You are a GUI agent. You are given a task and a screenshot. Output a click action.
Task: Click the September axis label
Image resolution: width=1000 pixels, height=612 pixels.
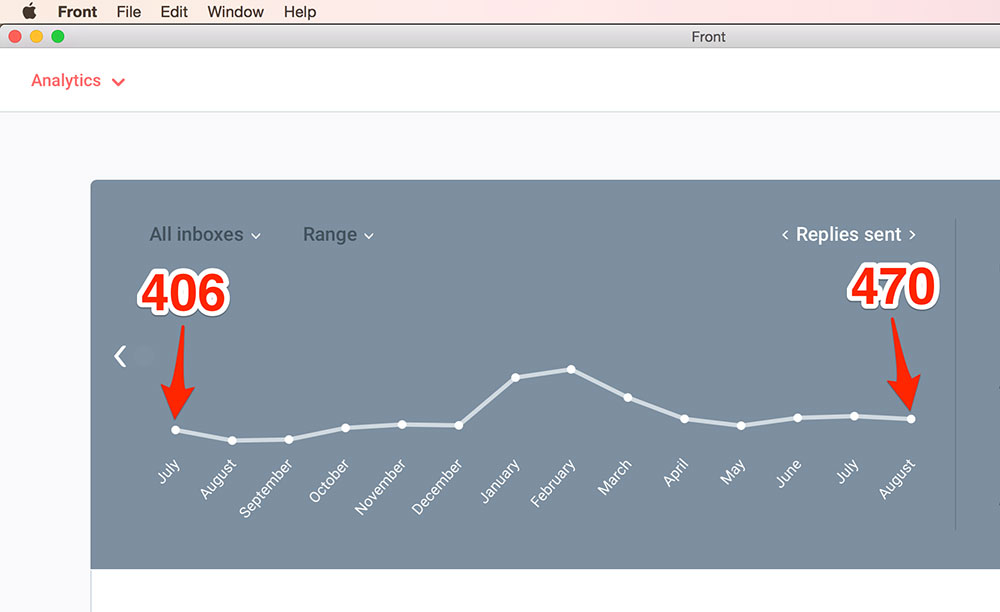pos(266,488)
